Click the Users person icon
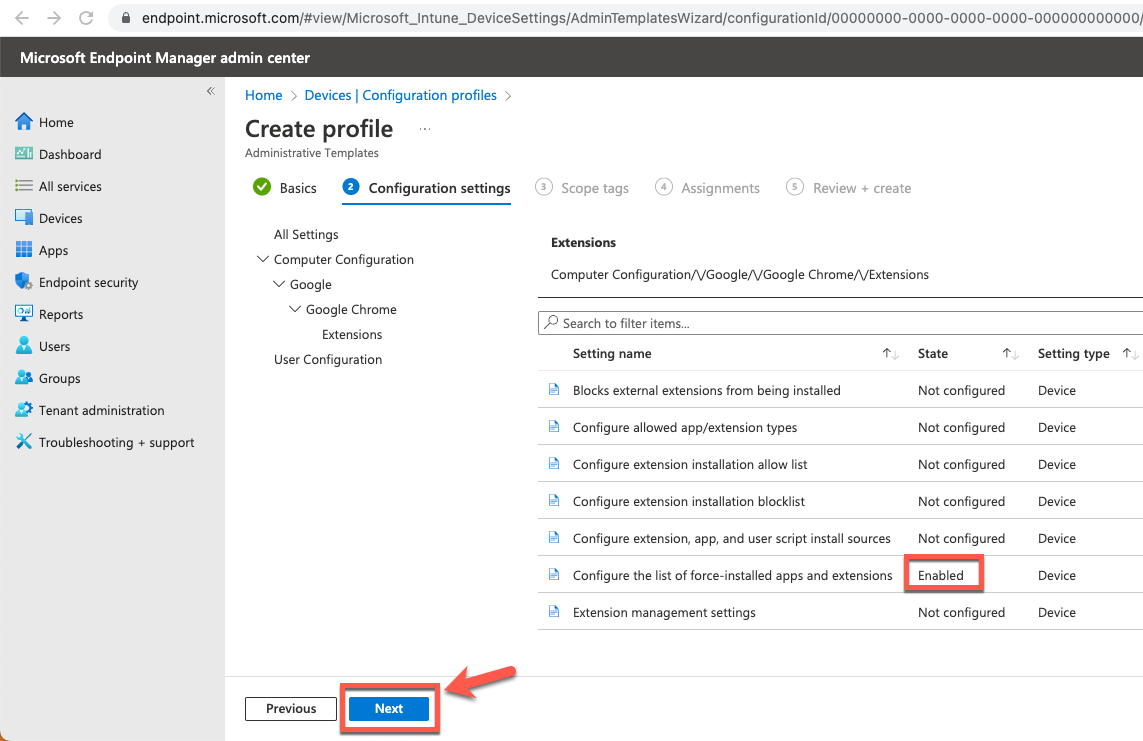 [x=24, y=345]
